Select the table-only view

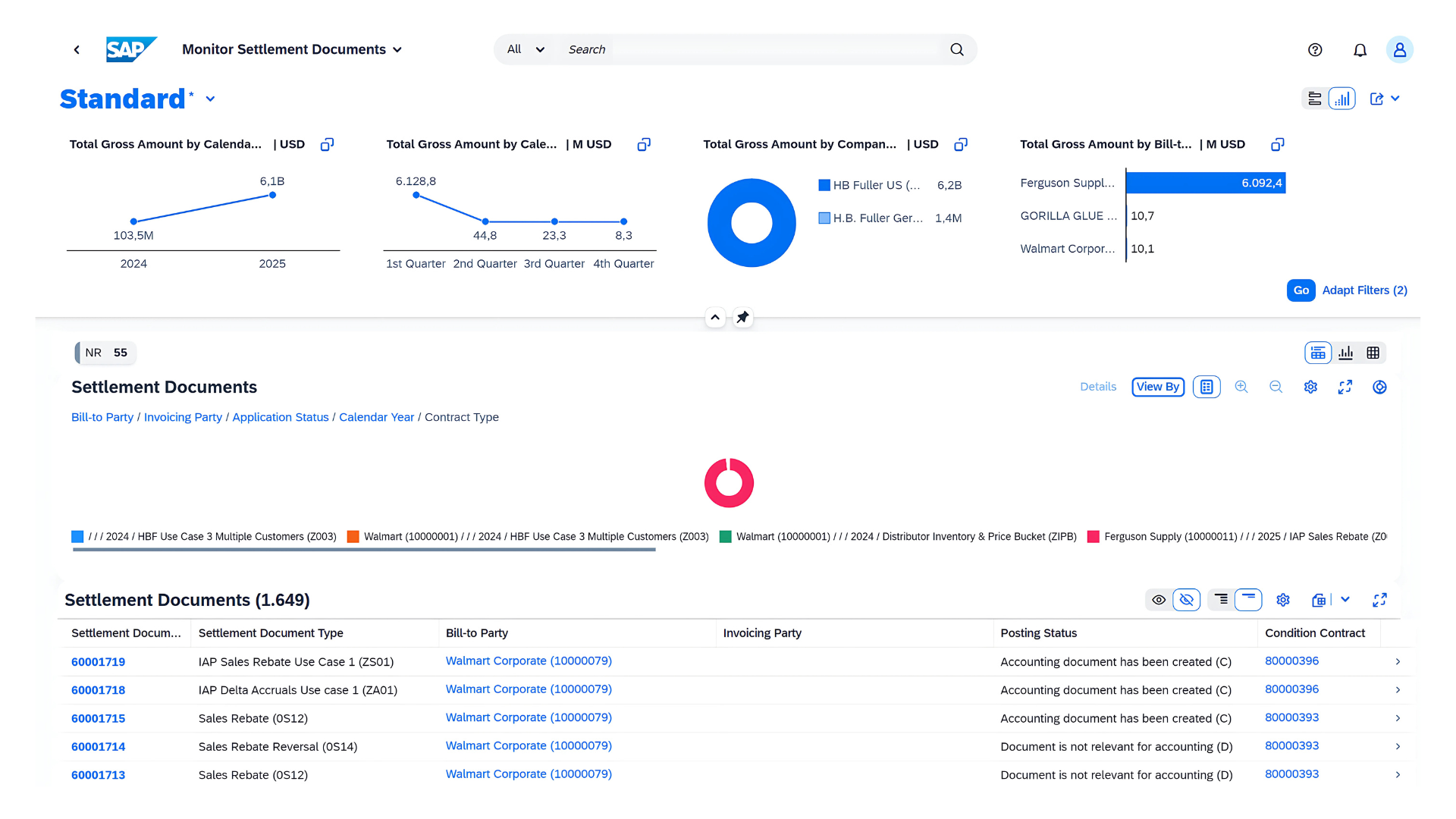1373,353
